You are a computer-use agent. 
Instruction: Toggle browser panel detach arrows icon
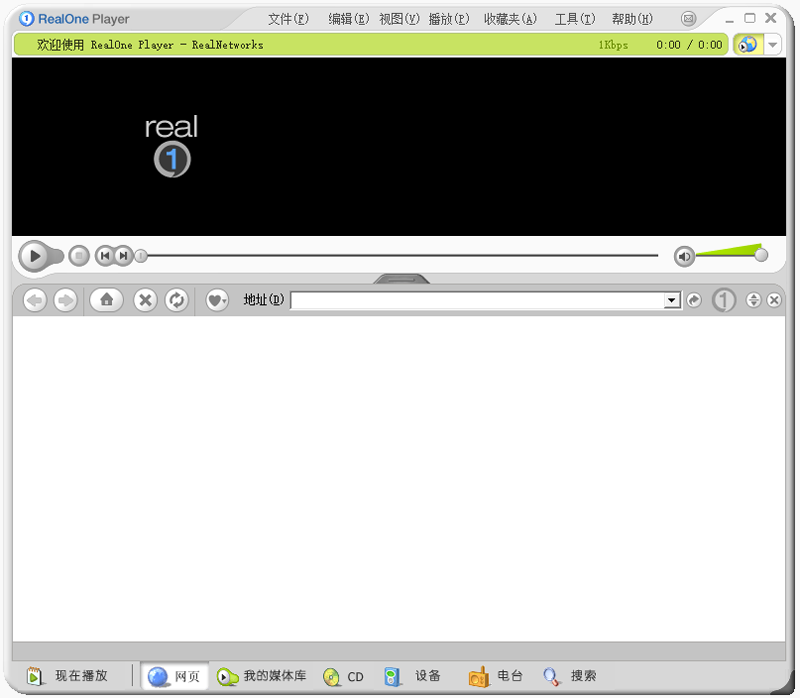[x=754, y=300]
